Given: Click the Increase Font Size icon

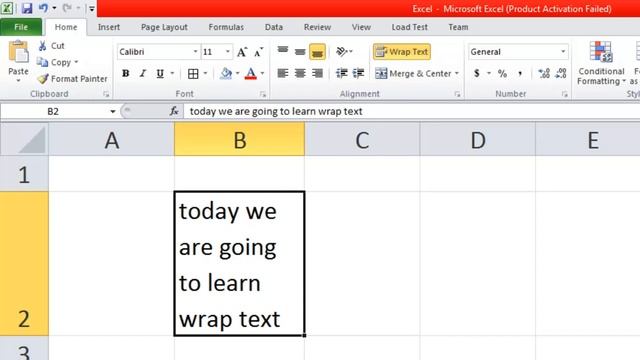Looking at the screenshot, I should pos(242,52).
